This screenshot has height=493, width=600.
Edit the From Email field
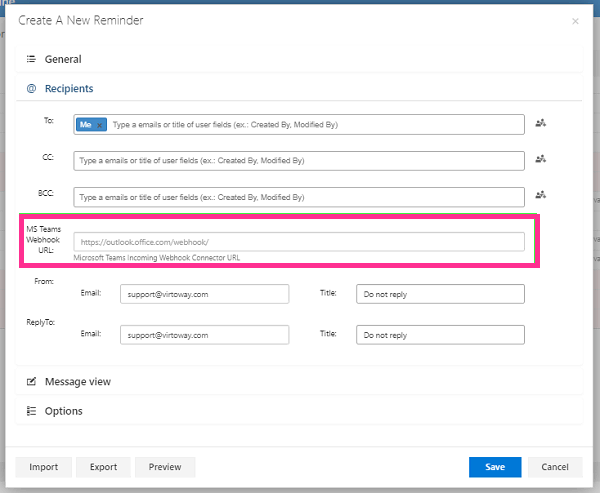click(204, 294)
